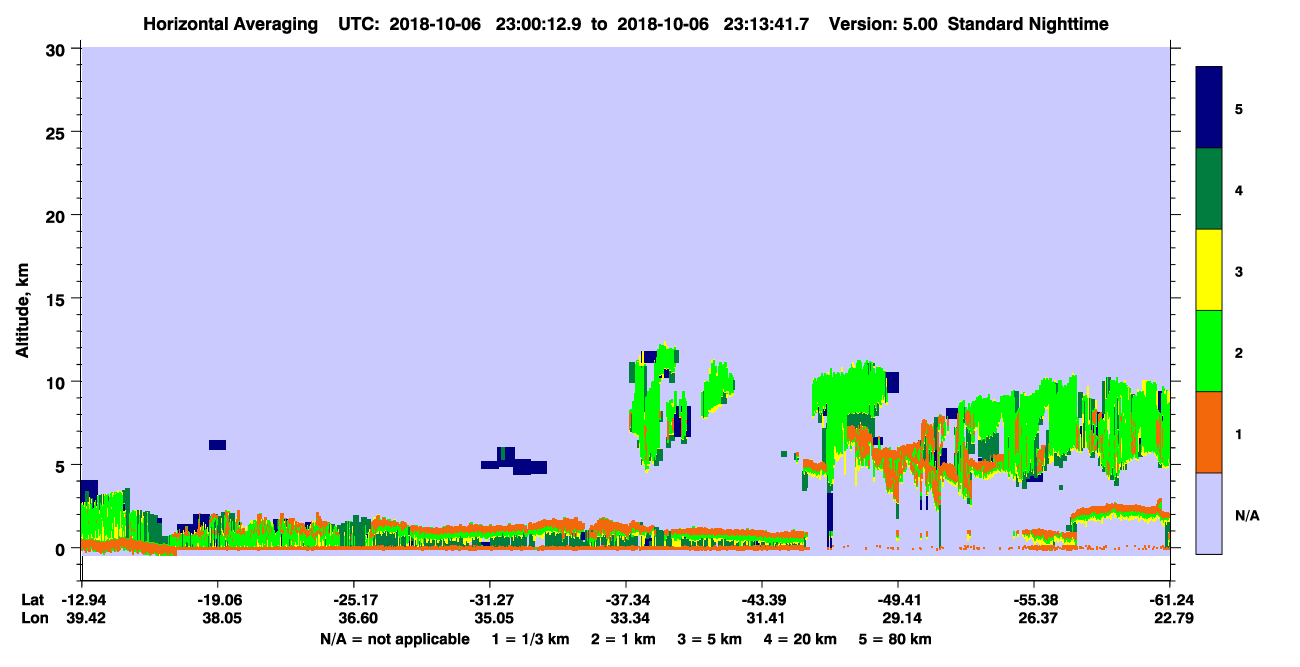The width and height of the screenshot is (1300, 667).
Task: Click 'Version: 5.00' in the title
Action: pos(883,24)
